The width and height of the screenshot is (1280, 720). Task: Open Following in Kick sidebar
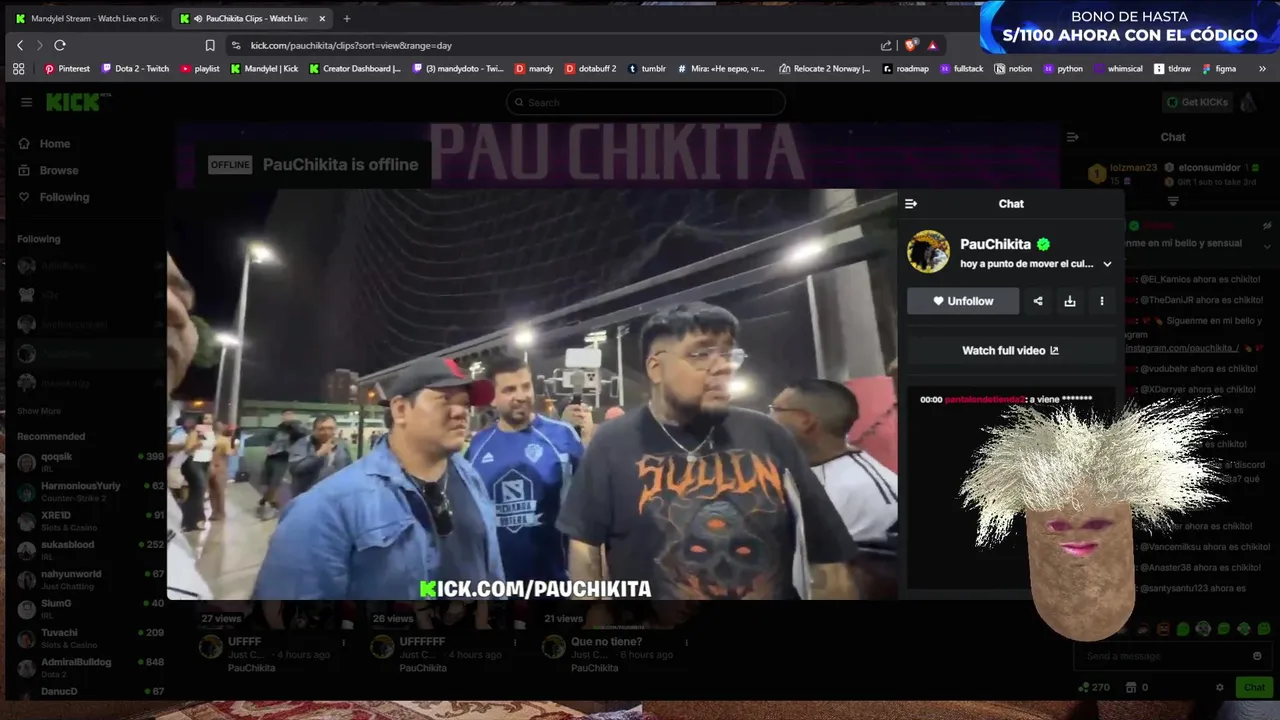tap(53, 197)
